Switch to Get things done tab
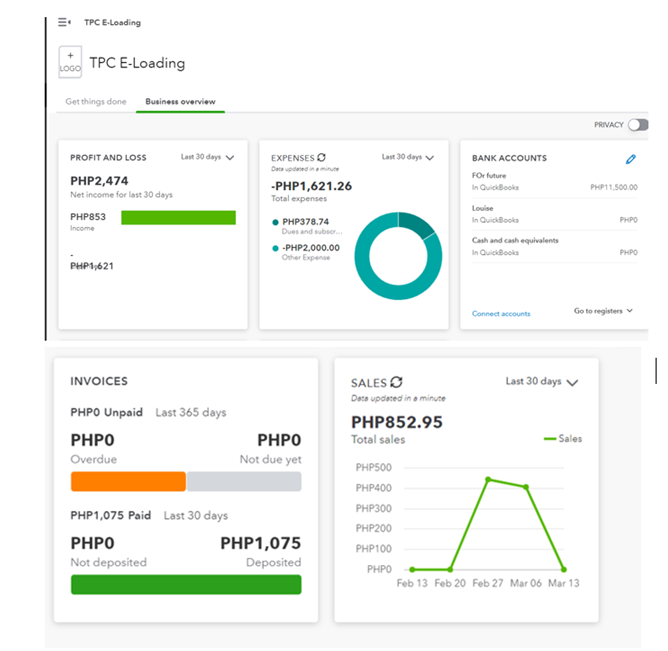This screenshot has width=668, height=651. point(96,101)
